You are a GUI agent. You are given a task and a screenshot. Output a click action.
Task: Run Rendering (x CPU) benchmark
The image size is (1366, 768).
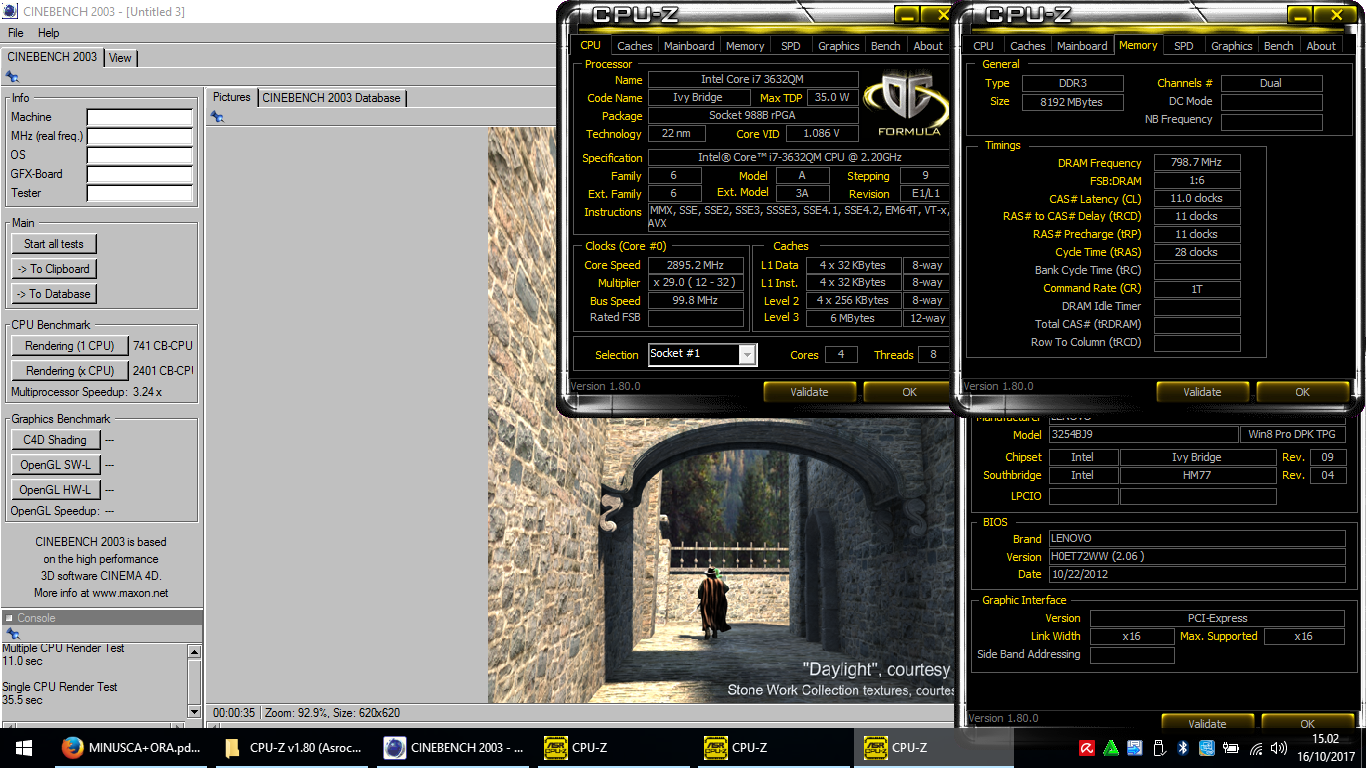click(x=70, y=371)
